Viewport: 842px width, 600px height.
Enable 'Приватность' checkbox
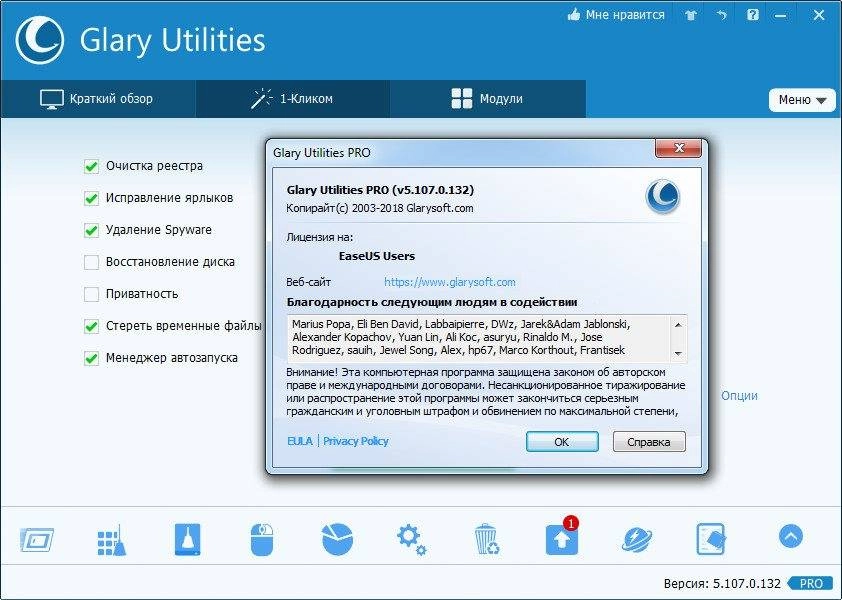91,294
